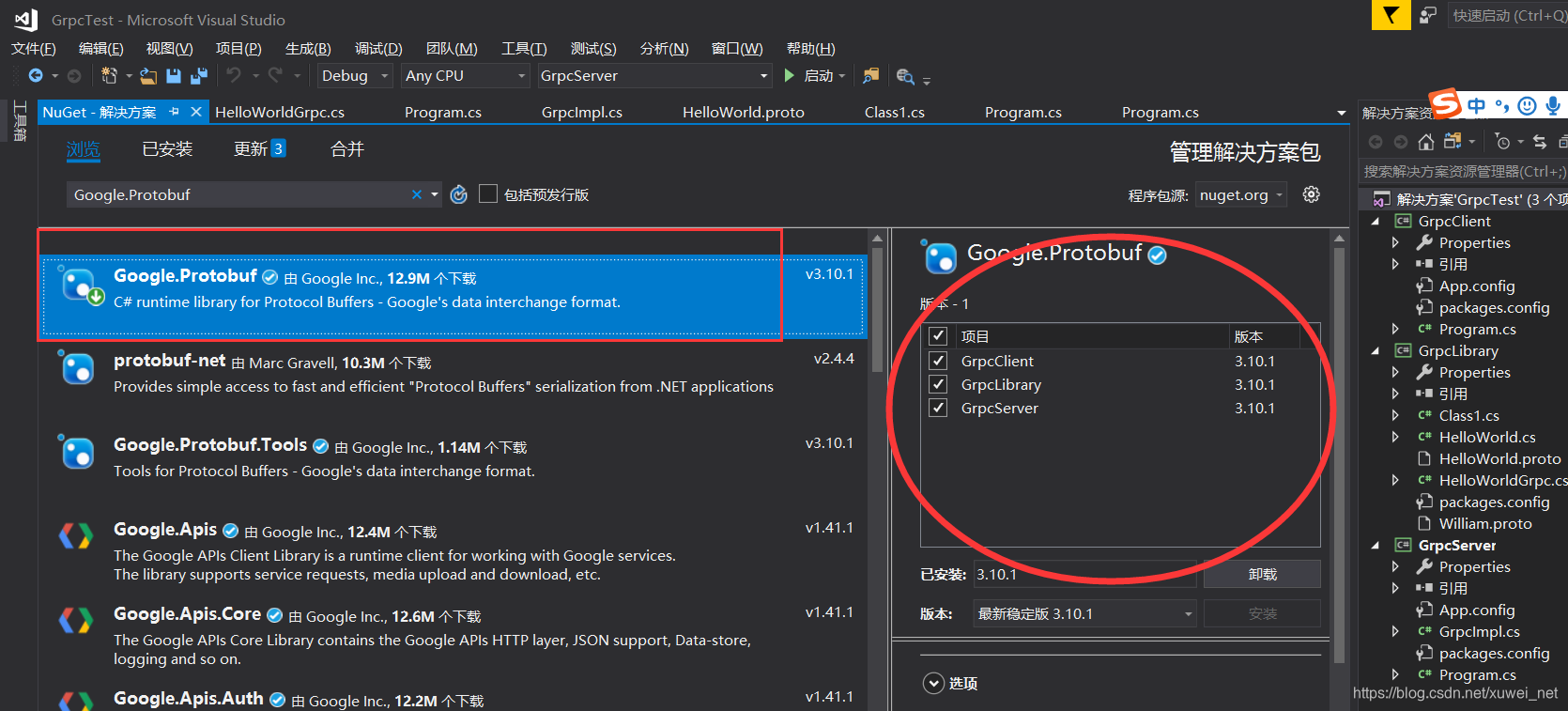Screen dimensions: 1568x711
Task: Uncheck the GrpcServer project checkbox
Action: click(x=937, y=408)
